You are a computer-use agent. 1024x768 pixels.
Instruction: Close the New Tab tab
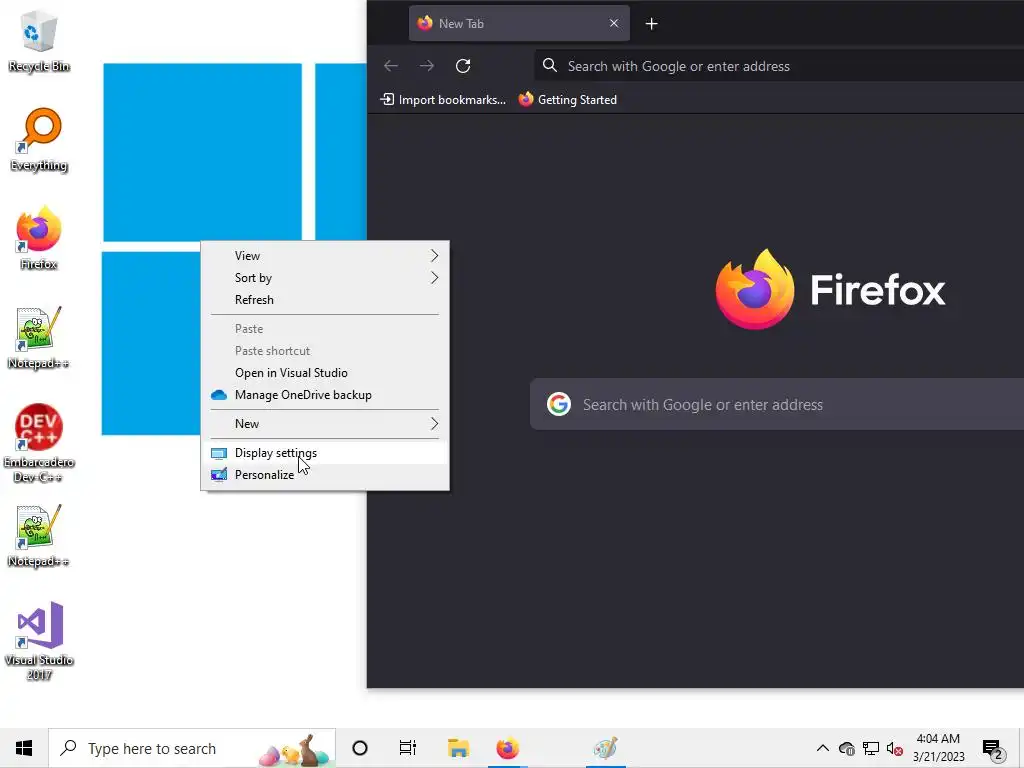pos(614,24)
